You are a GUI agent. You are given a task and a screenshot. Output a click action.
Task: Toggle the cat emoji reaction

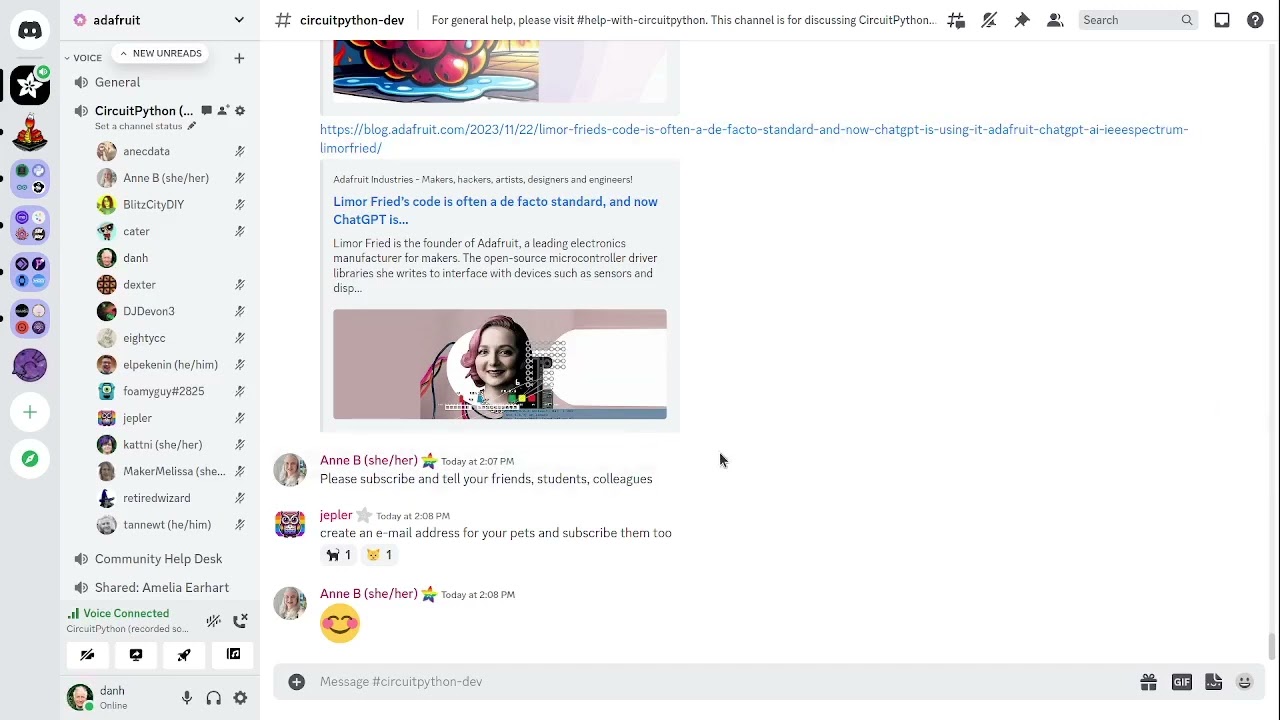coord(379,555)
